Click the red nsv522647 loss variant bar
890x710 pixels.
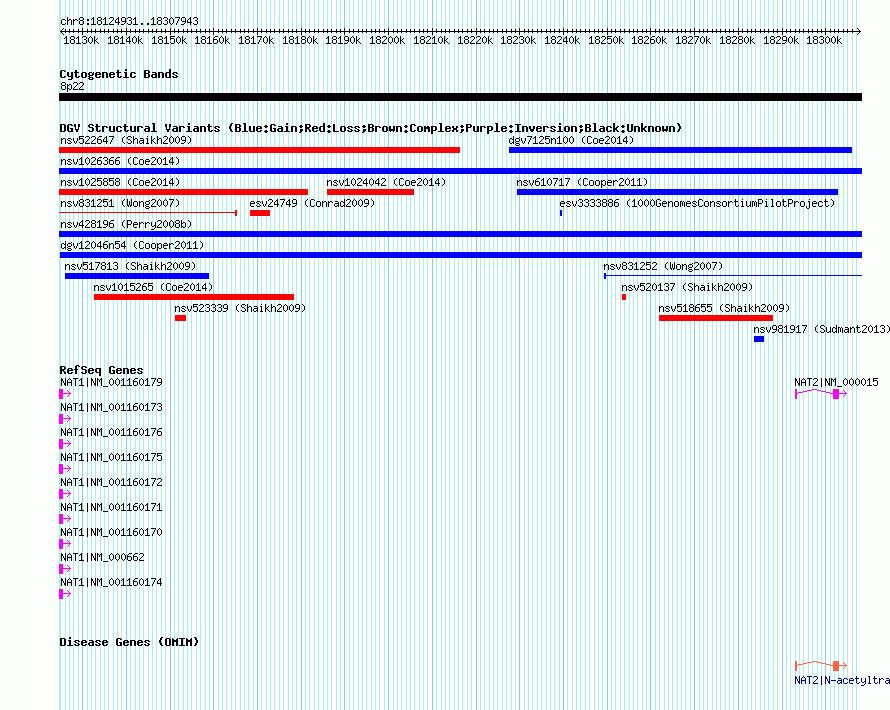(x=259, y=150)
